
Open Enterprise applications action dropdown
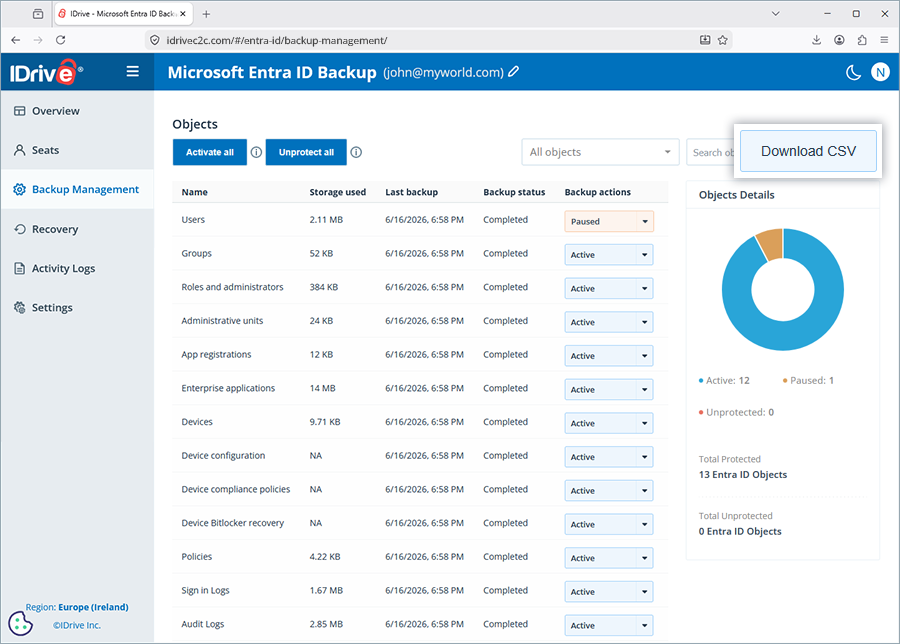pos(609,390)
